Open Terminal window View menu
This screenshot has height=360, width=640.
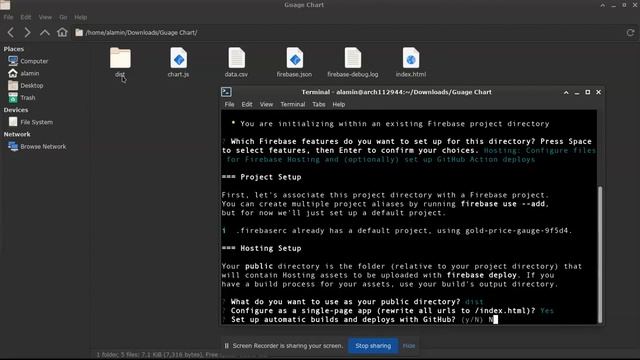[266, 104]
